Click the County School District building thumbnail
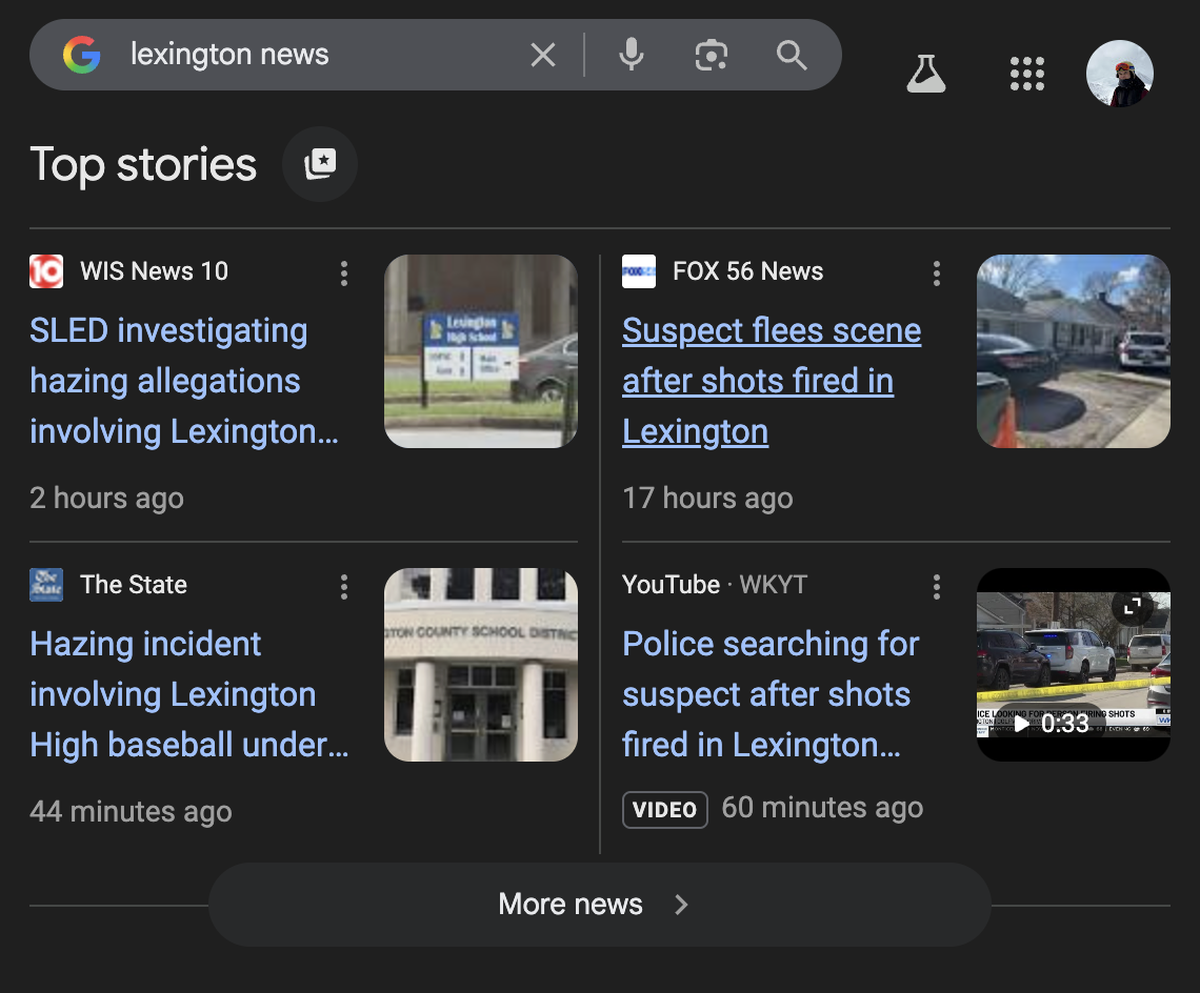 click(x=481, y=665)
